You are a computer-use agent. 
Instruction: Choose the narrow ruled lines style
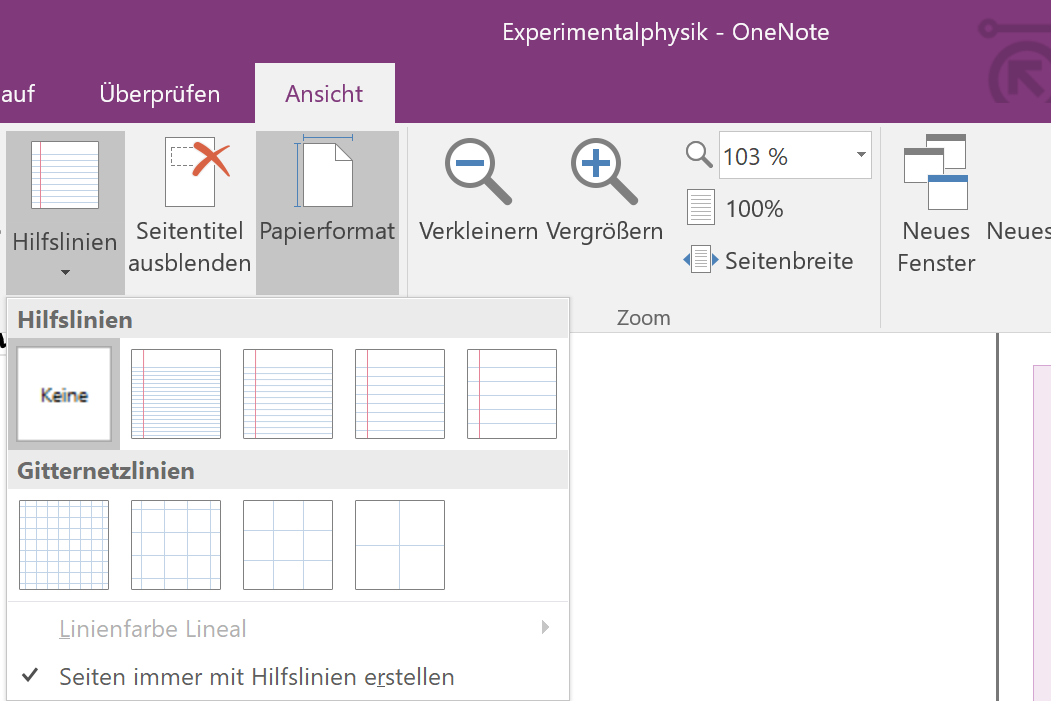(x=176, y=394)
